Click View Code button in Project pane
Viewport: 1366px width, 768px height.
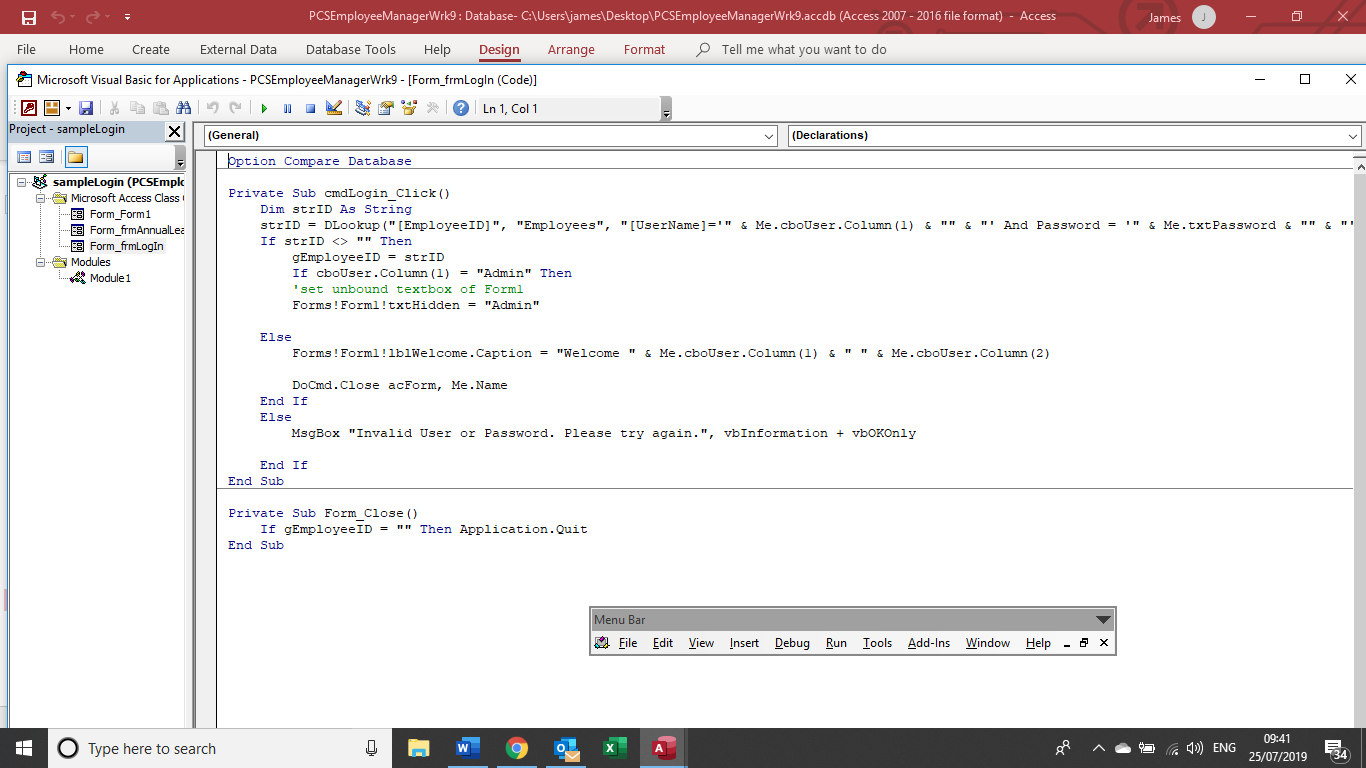pos(24,157)
